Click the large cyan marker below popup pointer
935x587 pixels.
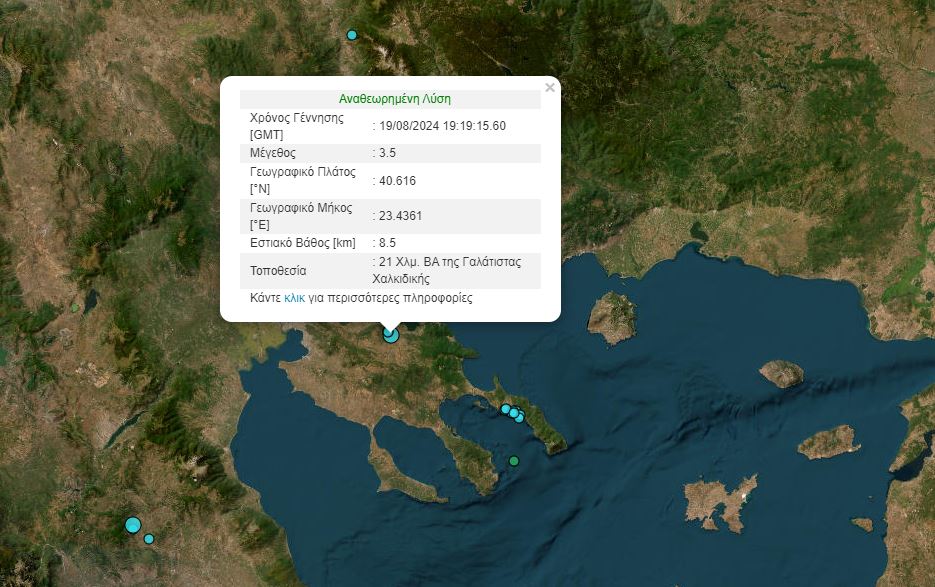pyautogui.click(x=391, y=336)
